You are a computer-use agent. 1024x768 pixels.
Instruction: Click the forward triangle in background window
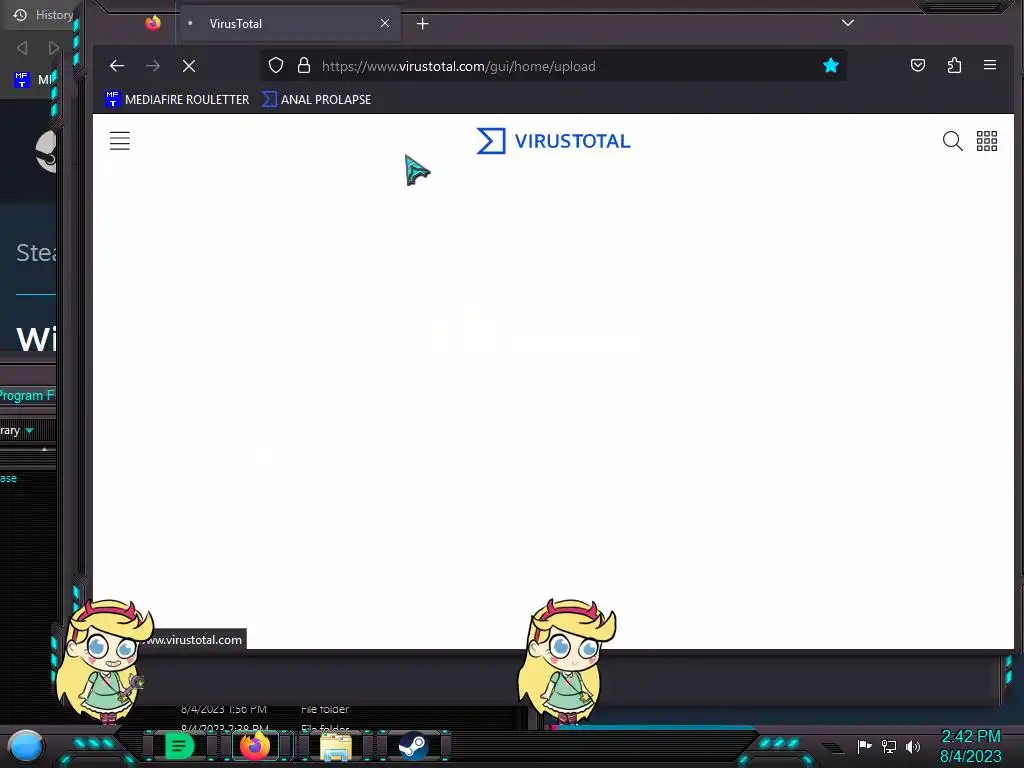click(x=54, y=48)
